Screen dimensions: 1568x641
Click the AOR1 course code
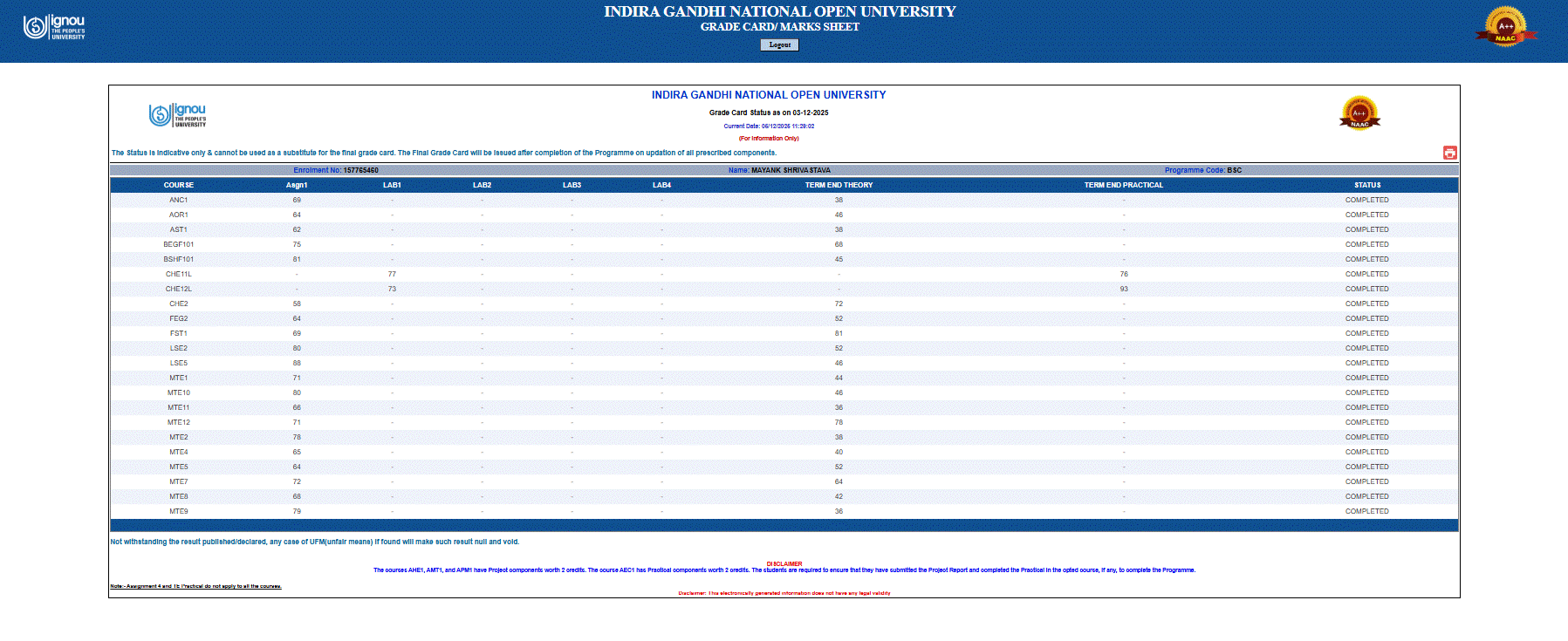click(179, 215)
